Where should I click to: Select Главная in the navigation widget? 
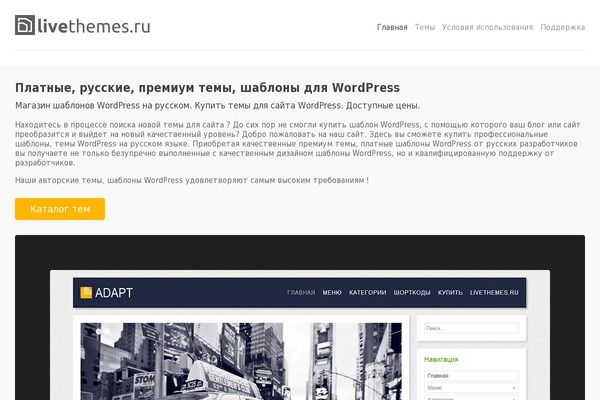(x=471, y=376)
